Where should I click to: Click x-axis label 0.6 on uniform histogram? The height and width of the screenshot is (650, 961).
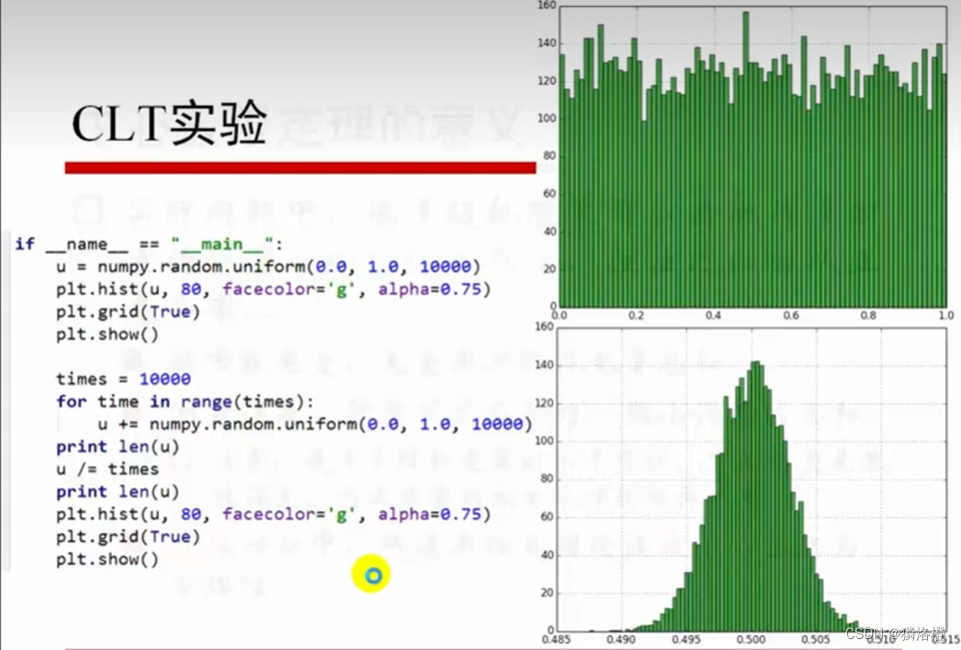click(791, 316)
